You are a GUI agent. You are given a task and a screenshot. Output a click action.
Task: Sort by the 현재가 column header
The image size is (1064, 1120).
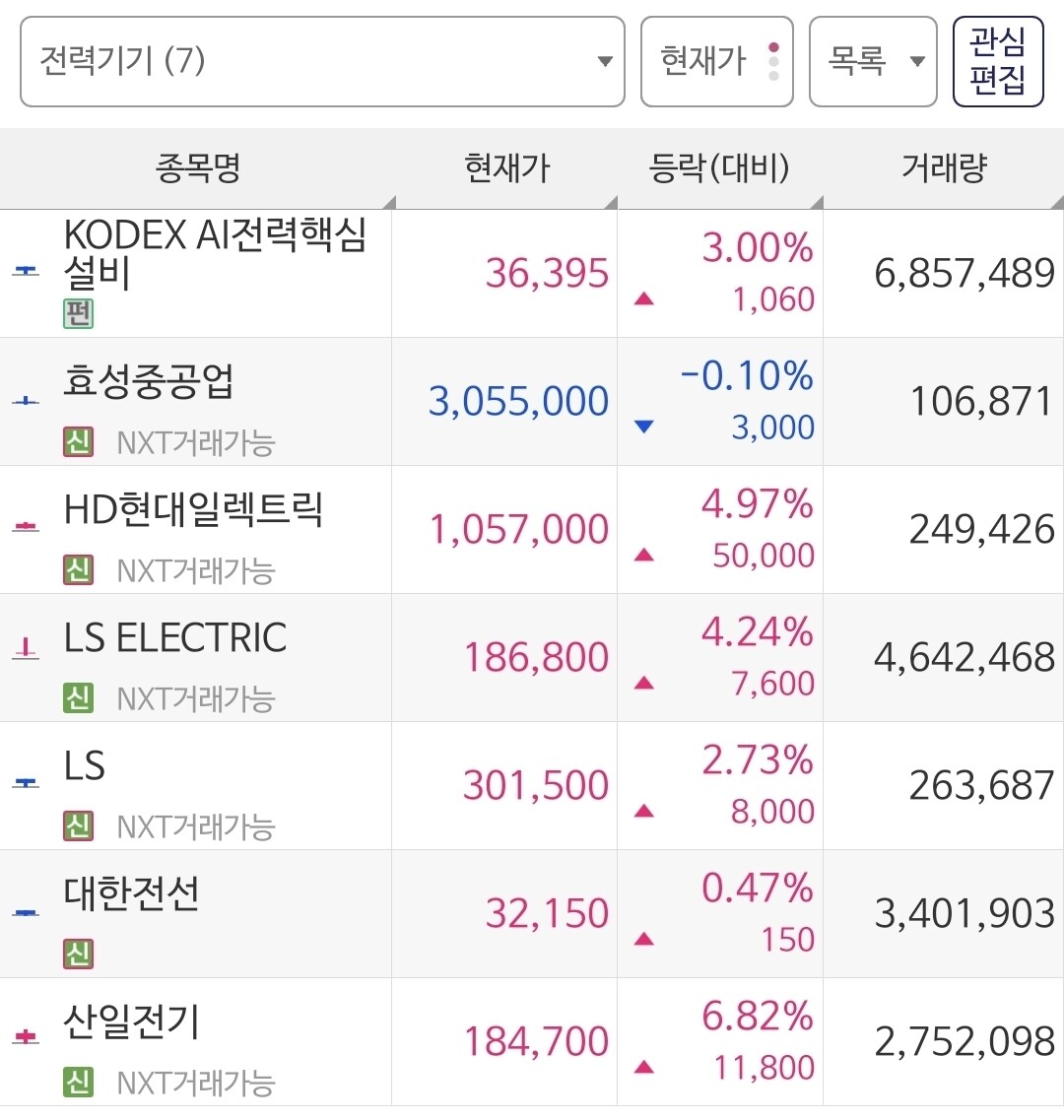pos(506,168)
